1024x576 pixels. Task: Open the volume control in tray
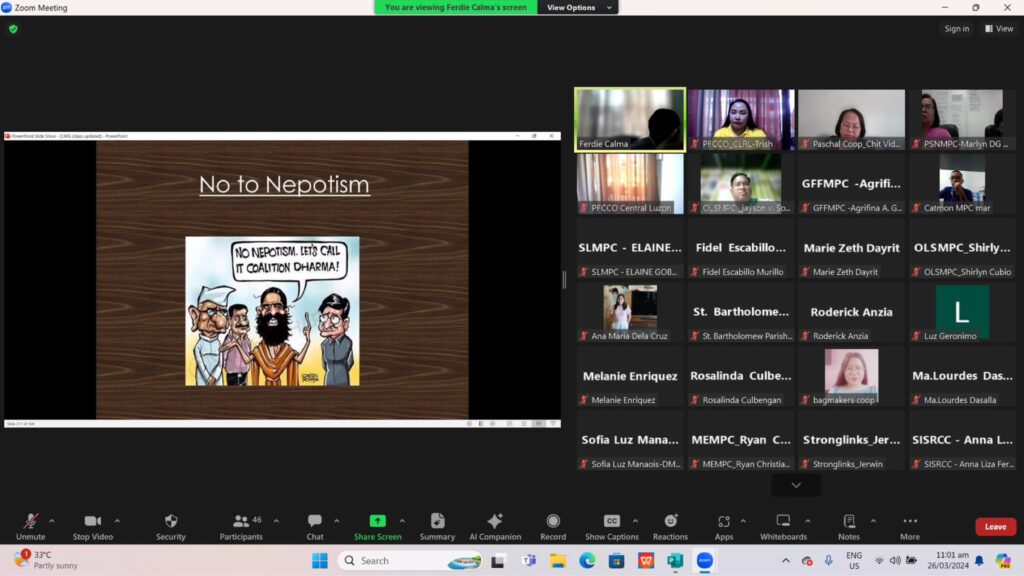pyautogui.click(x=895, y=560)
